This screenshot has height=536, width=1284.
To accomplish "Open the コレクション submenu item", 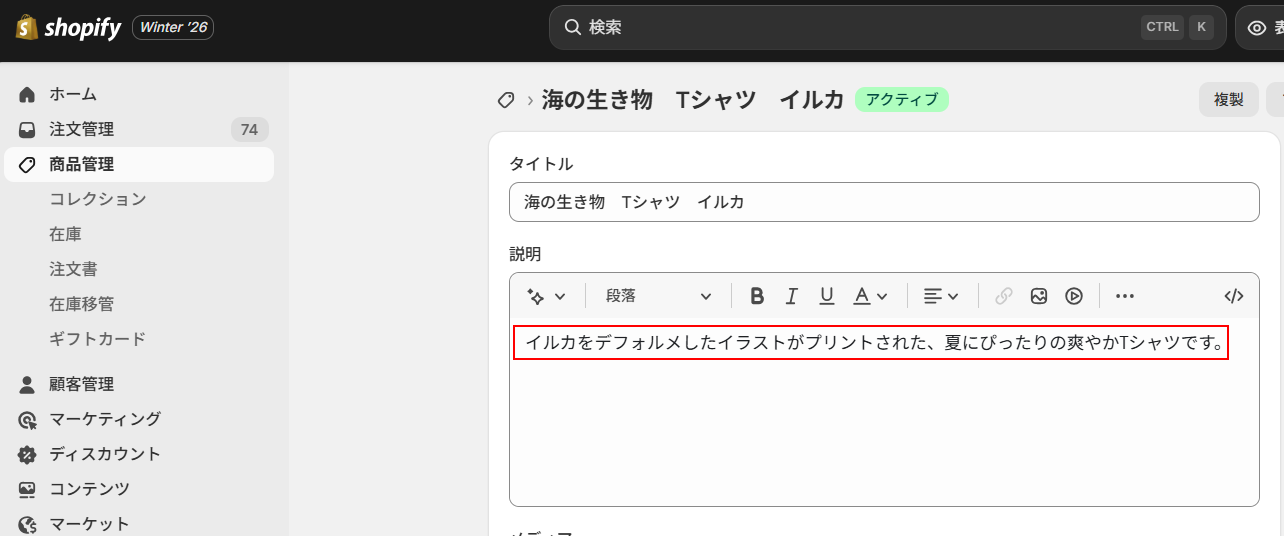I will (x=98, y=199).
